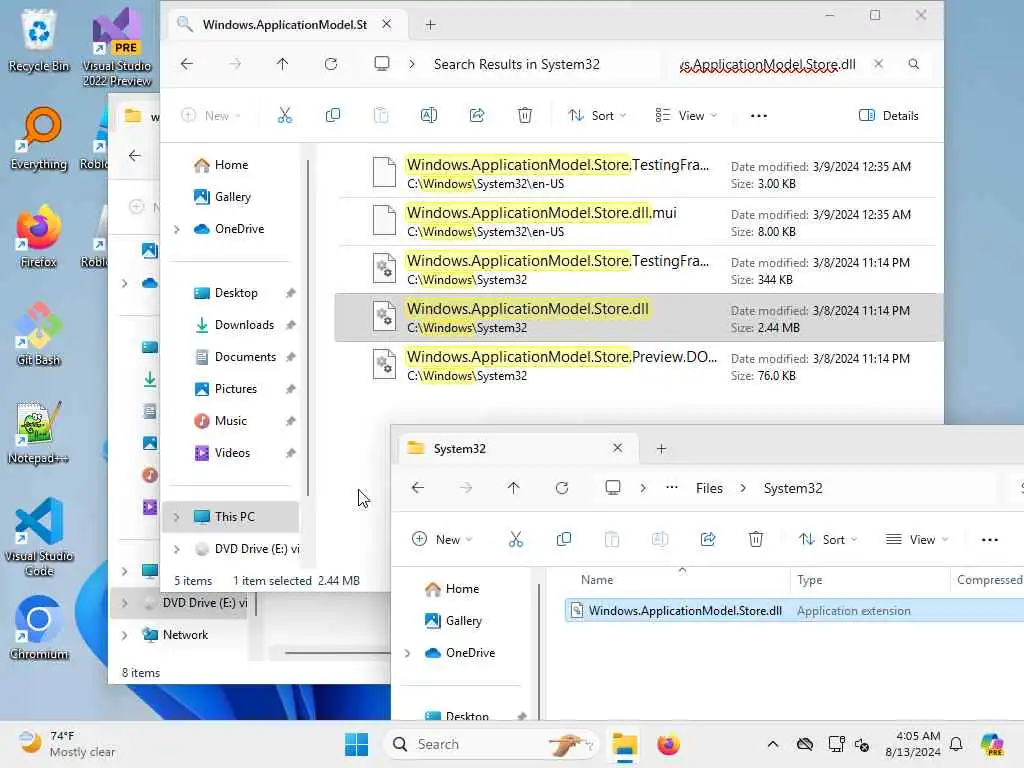1024x768 pixels.
Task: Open Sort dropdown in System32 window
Action: (827, 539)
